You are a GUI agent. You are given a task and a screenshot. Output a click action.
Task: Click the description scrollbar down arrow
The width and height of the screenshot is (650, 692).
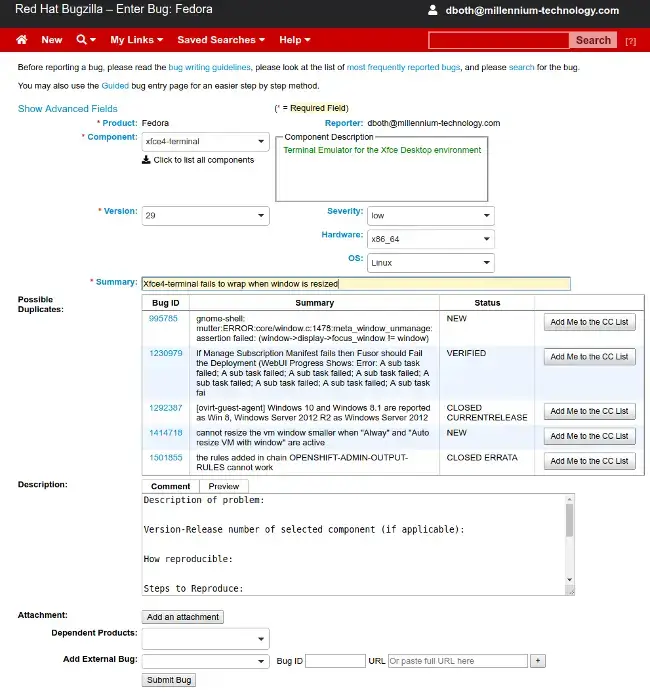[x=569, y=579]
